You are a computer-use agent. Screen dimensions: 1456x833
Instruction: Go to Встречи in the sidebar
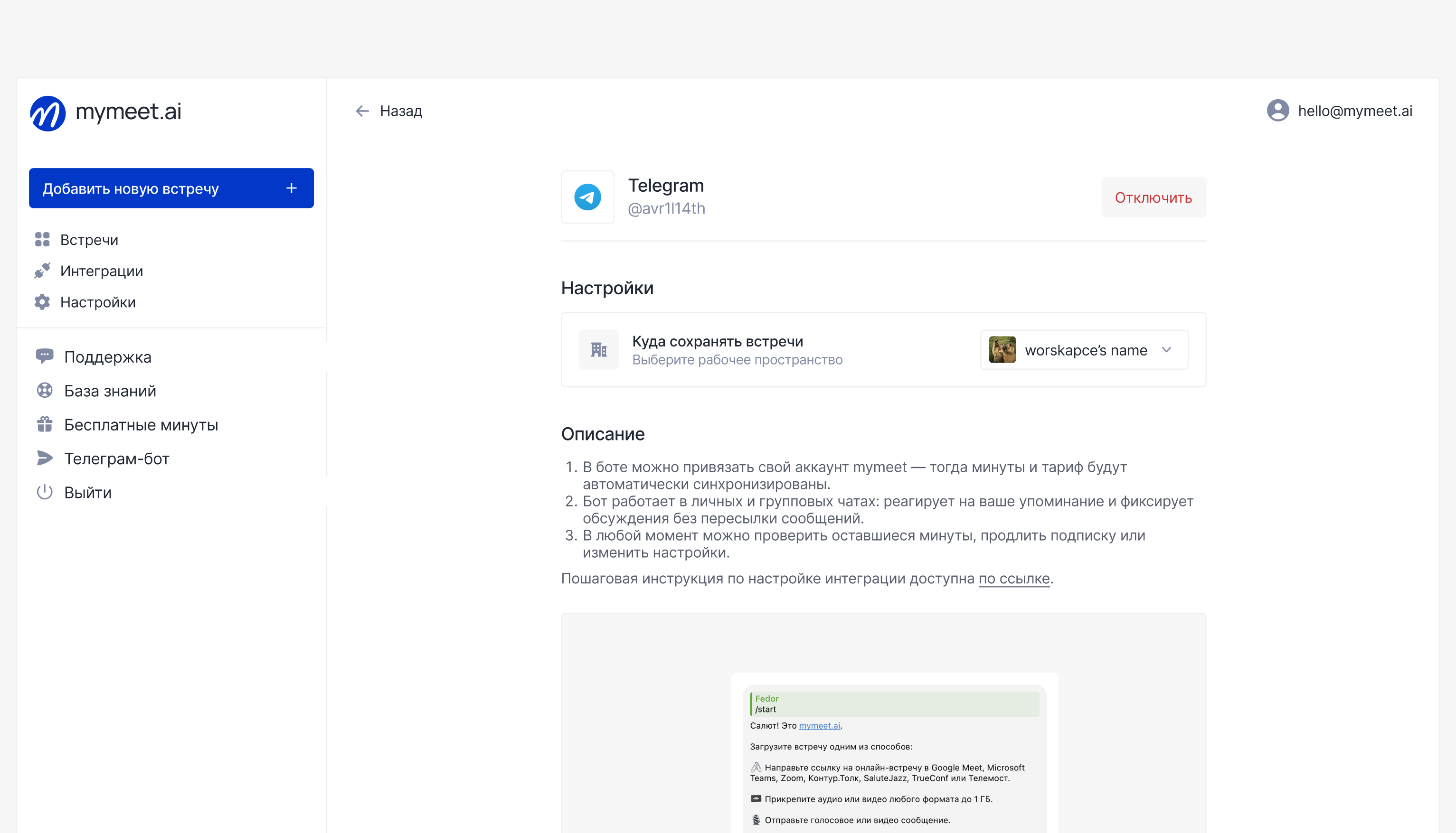point(89,240)
